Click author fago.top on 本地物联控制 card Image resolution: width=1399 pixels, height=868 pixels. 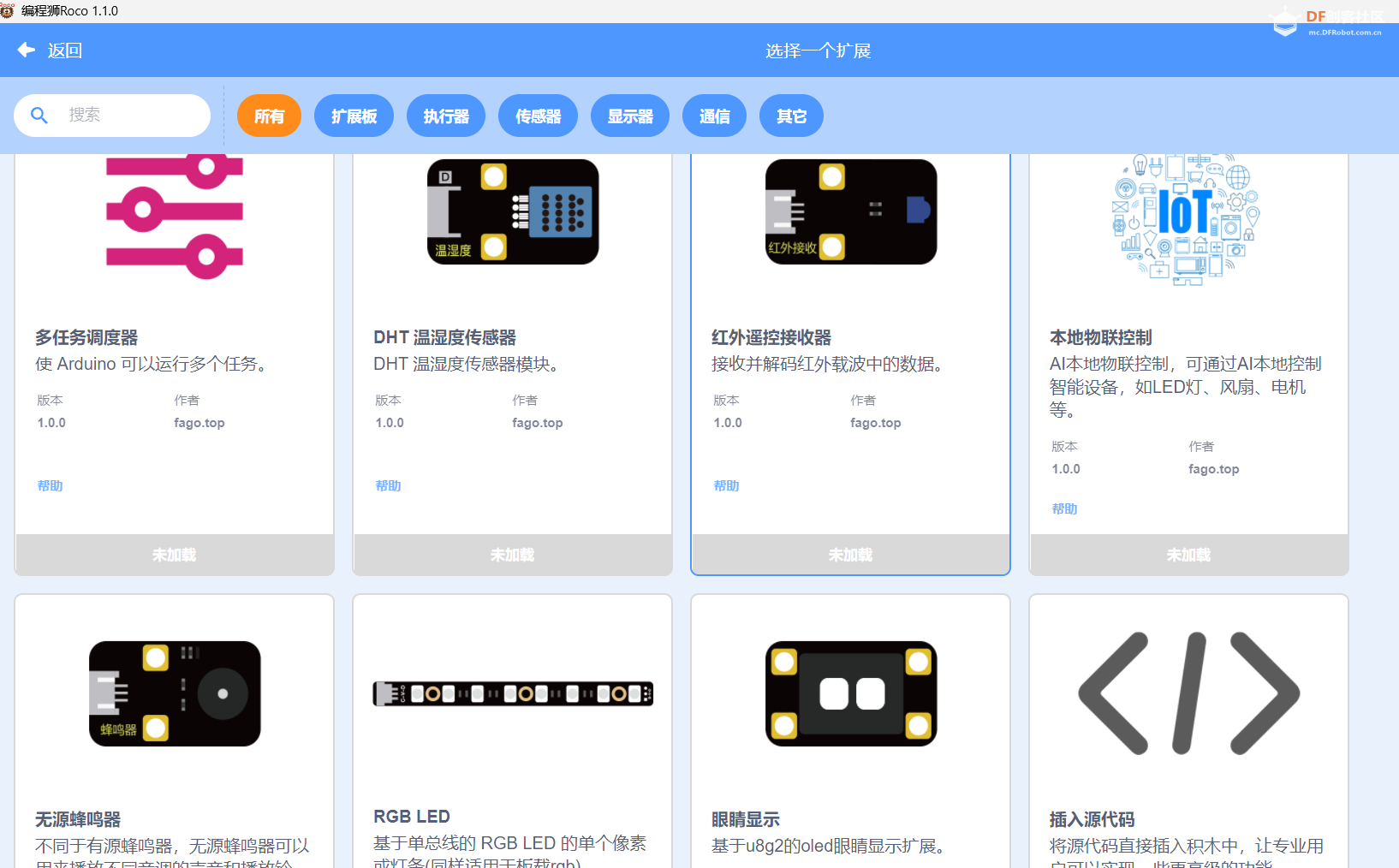click(1214, 469)
